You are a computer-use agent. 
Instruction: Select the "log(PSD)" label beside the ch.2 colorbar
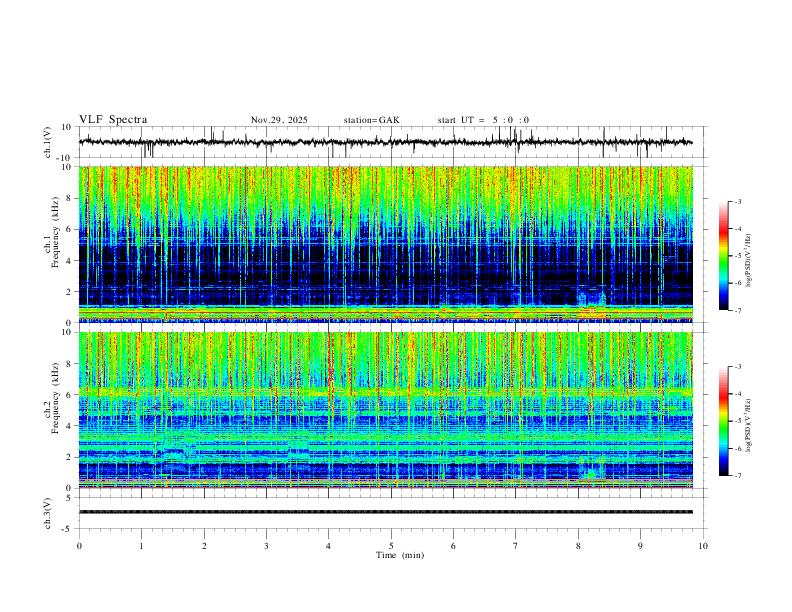[749, 425]
